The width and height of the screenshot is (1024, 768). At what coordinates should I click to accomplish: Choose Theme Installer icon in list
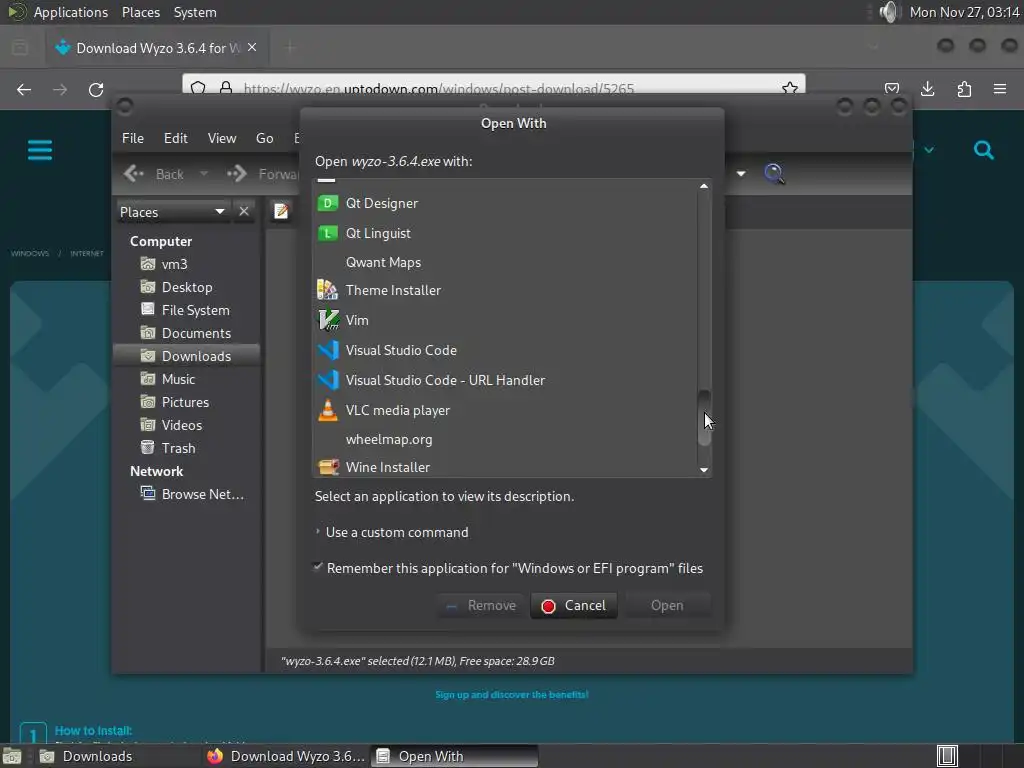pyautogui.click(x=327, y=289)
